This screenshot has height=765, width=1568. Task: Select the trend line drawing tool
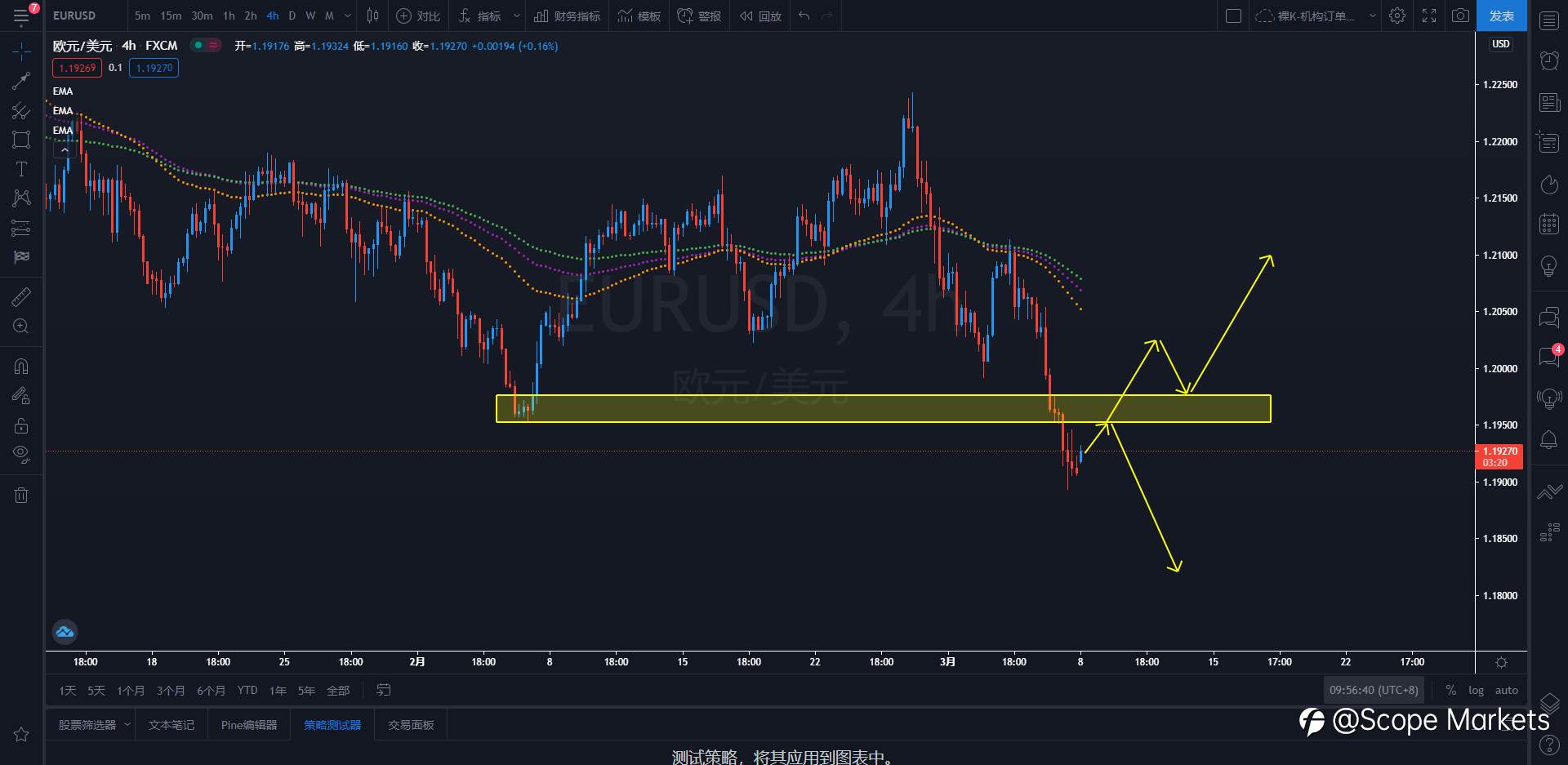click(x=21, y=80)
